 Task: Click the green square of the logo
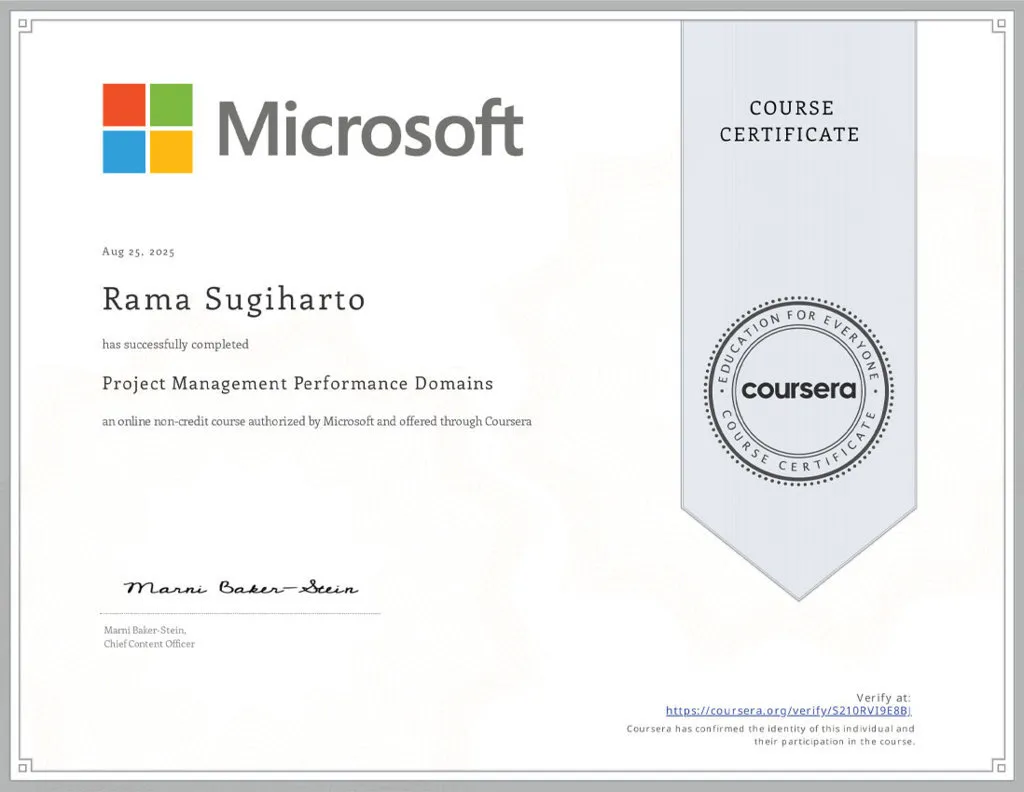click(x=171, y=105)
